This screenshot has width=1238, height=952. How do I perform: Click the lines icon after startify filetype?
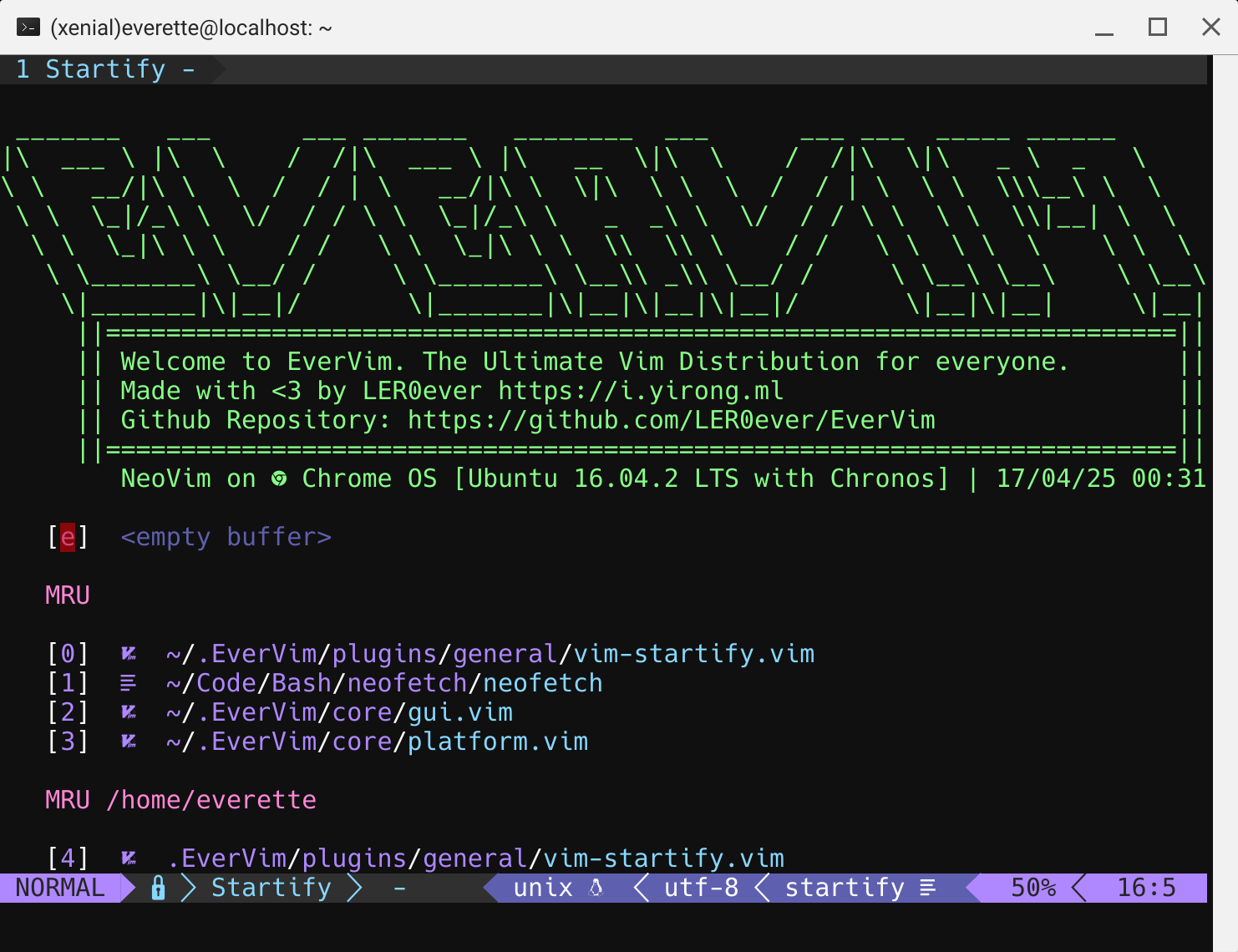pos(927,888)
